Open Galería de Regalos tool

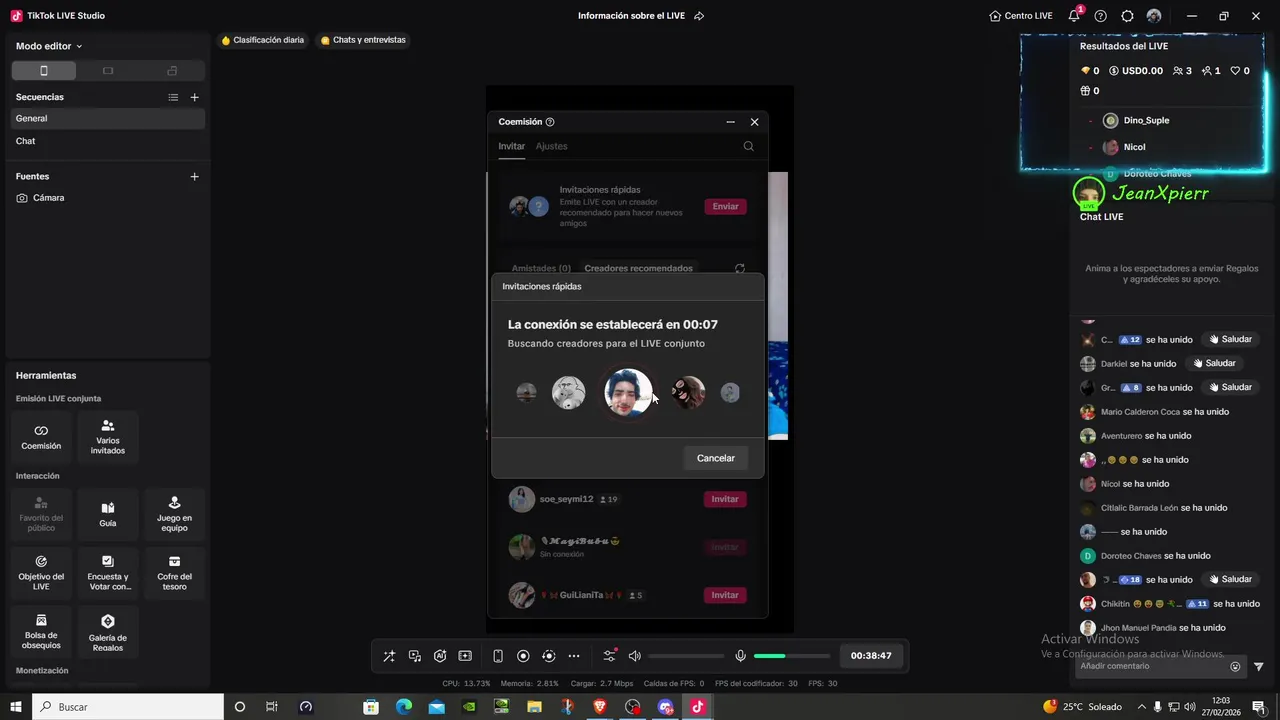(x=108, y=631)
